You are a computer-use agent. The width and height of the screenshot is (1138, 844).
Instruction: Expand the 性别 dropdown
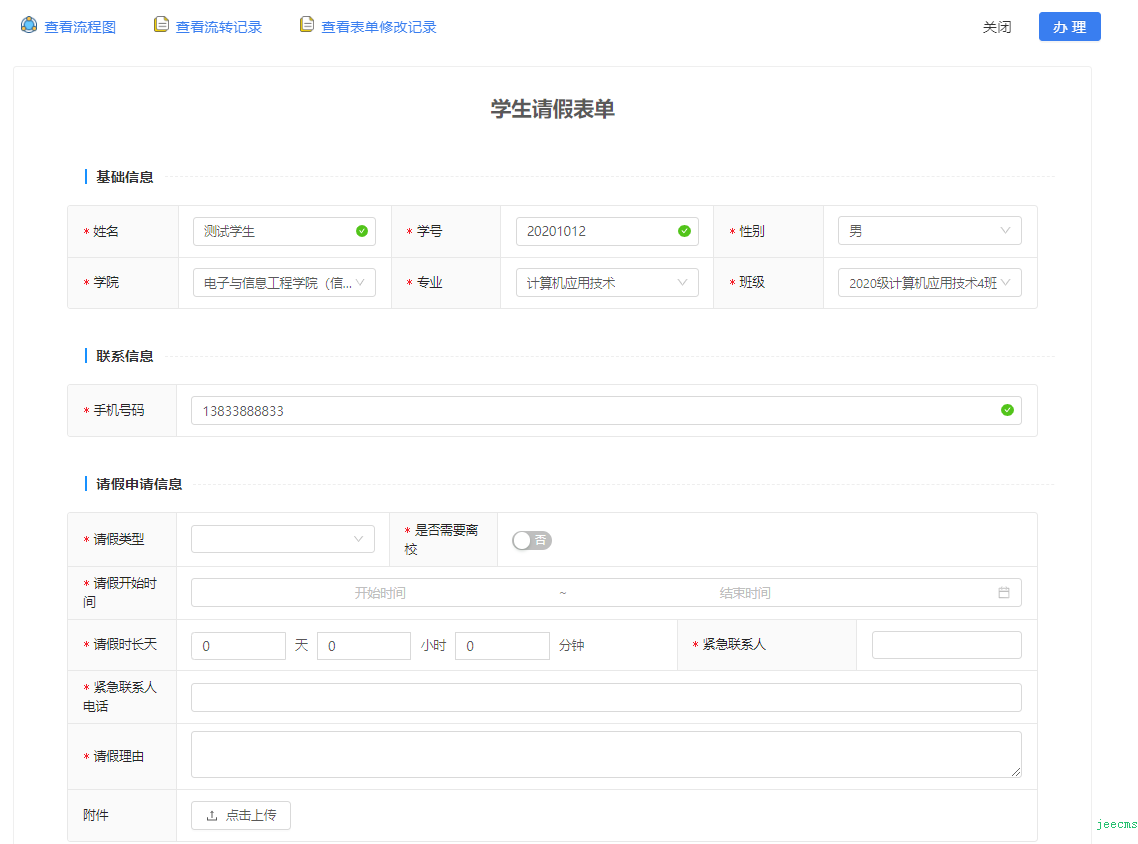[x=929, y=231]
